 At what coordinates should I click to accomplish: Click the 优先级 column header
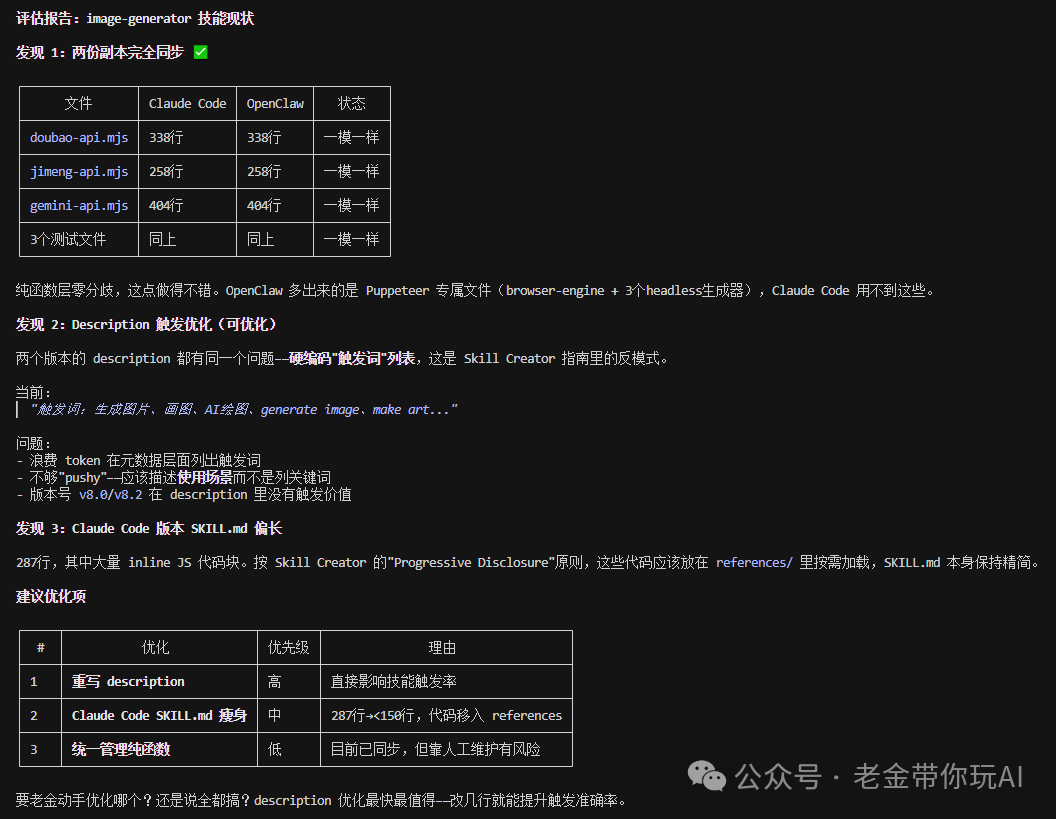point(288,647)
